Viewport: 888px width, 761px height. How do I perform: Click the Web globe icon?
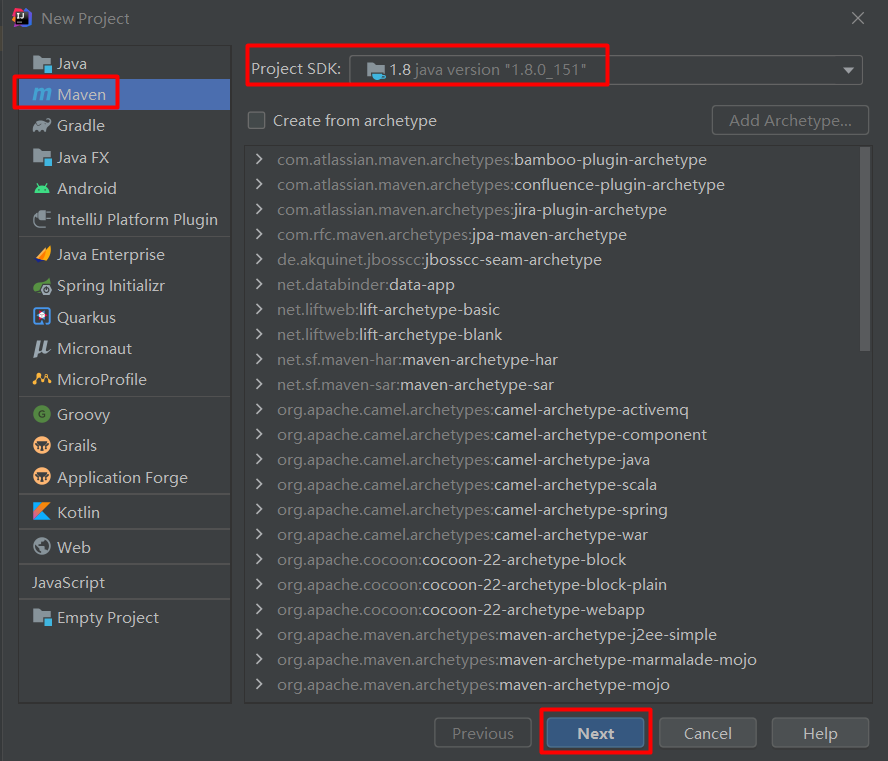[42, 546]
